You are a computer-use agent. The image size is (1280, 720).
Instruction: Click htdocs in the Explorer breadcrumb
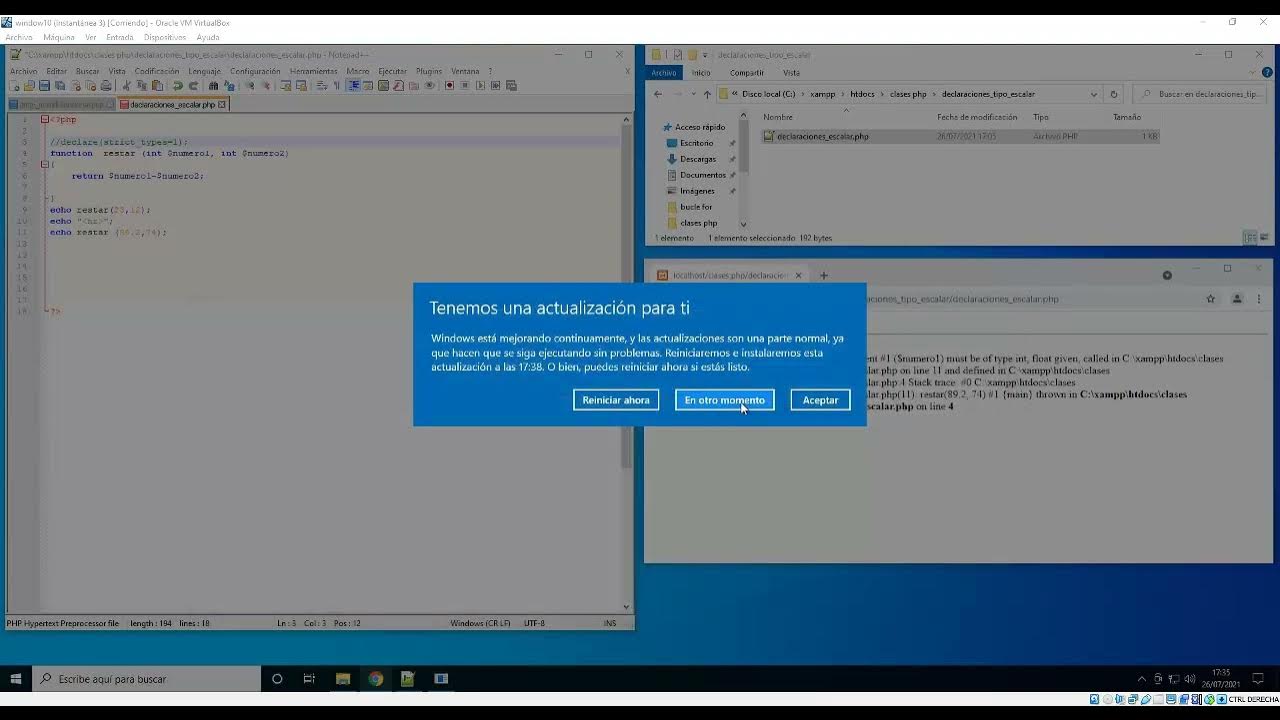862,94
